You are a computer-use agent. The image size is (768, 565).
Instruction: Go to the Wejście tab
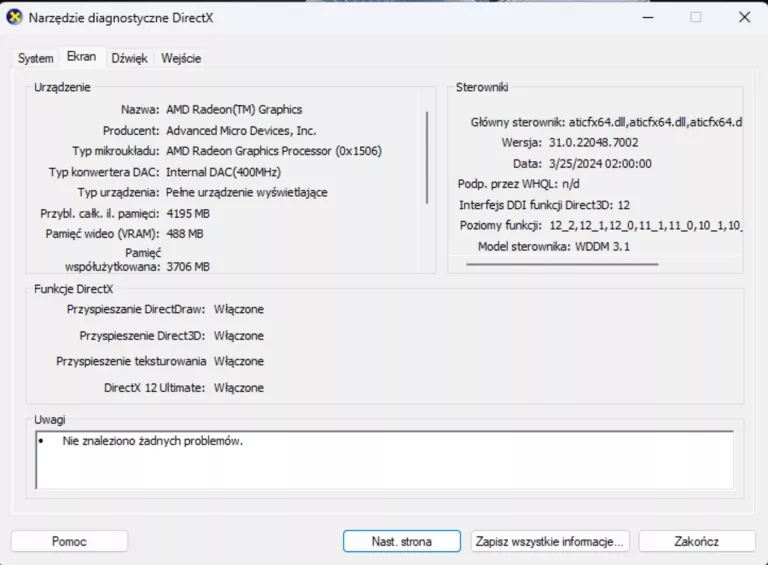pyautogui.click(x=181, y=58)
